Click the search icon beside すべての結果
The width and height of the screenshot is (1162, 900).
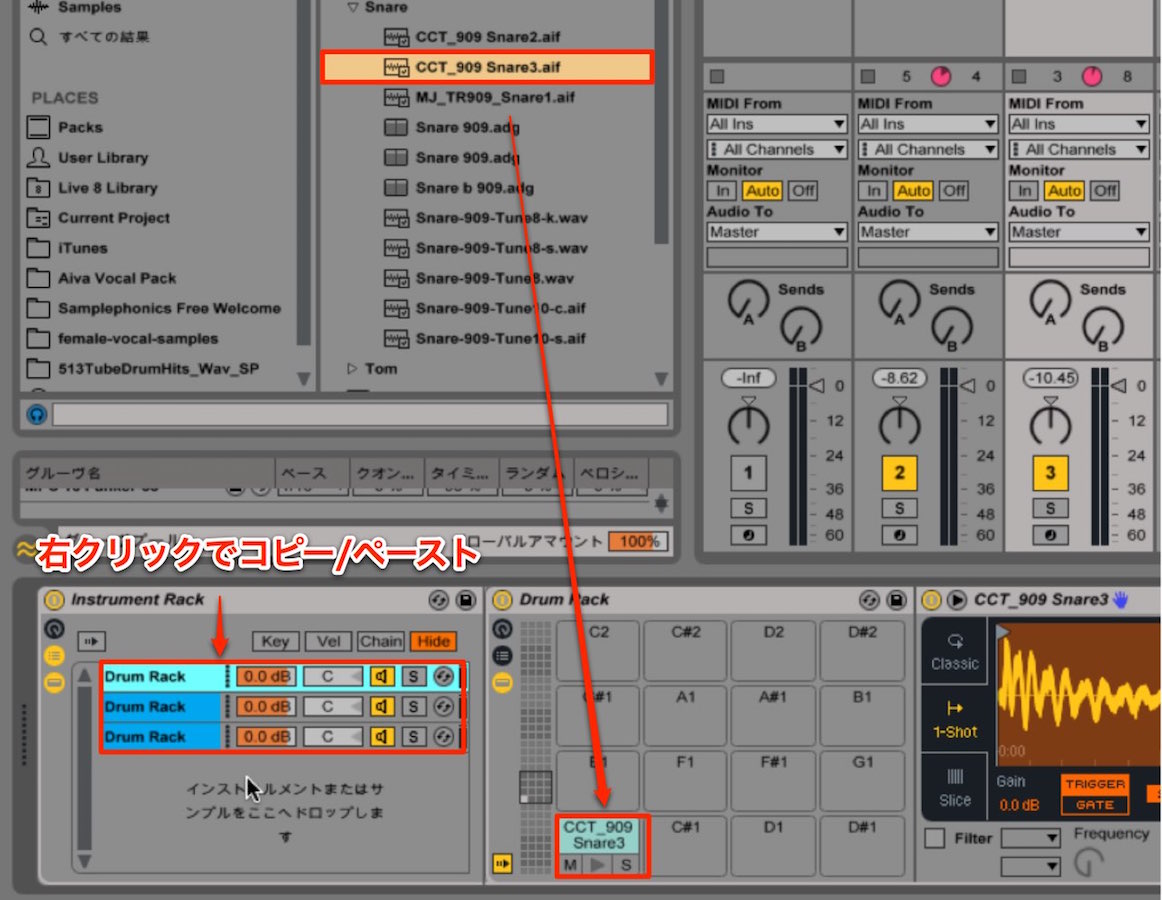38,36
